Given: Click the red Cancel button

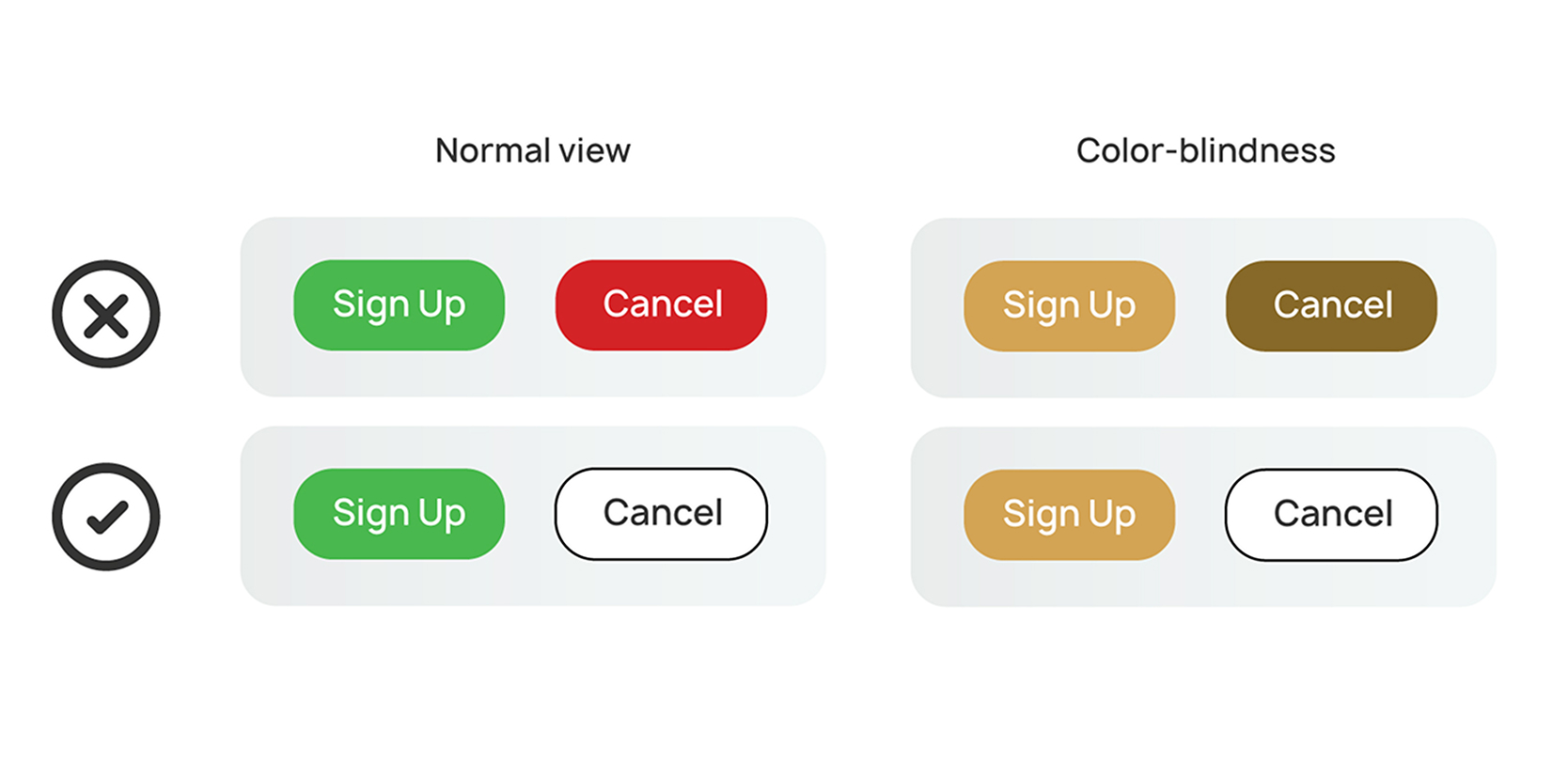Looking at the screenshot, I should coord(662,305).
